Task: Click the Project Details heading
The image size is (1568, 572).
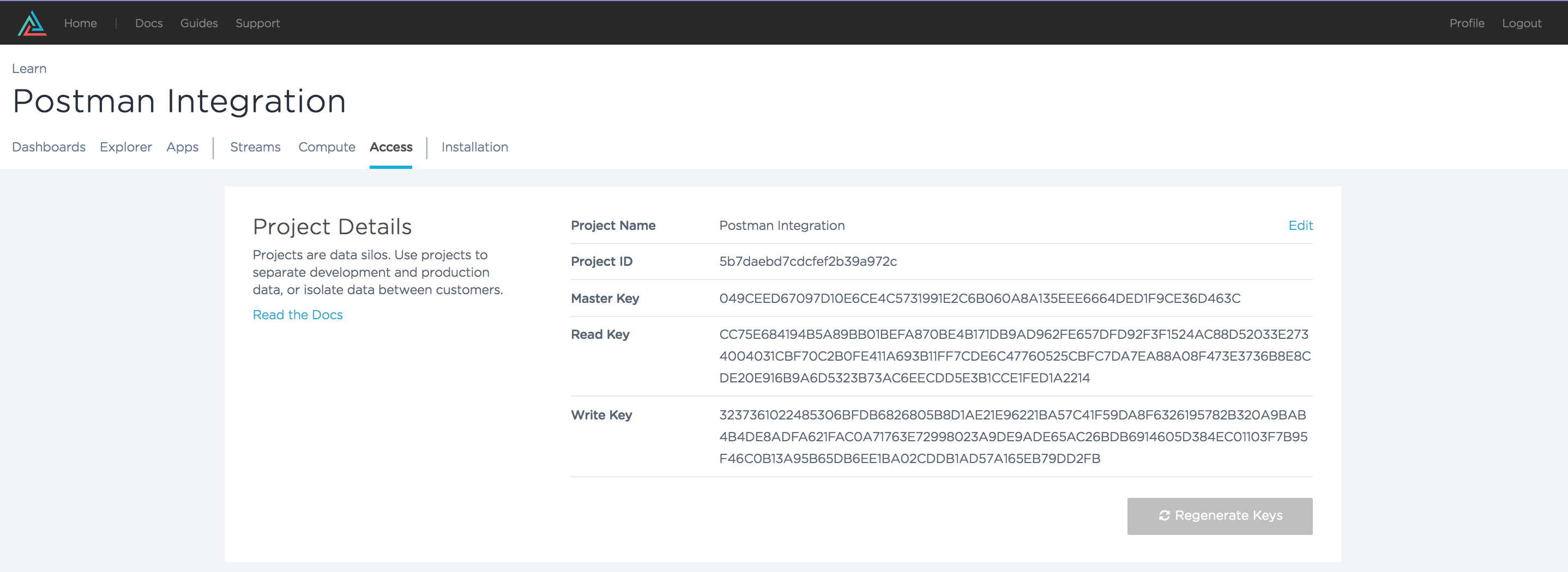Action: coord(333,227)
